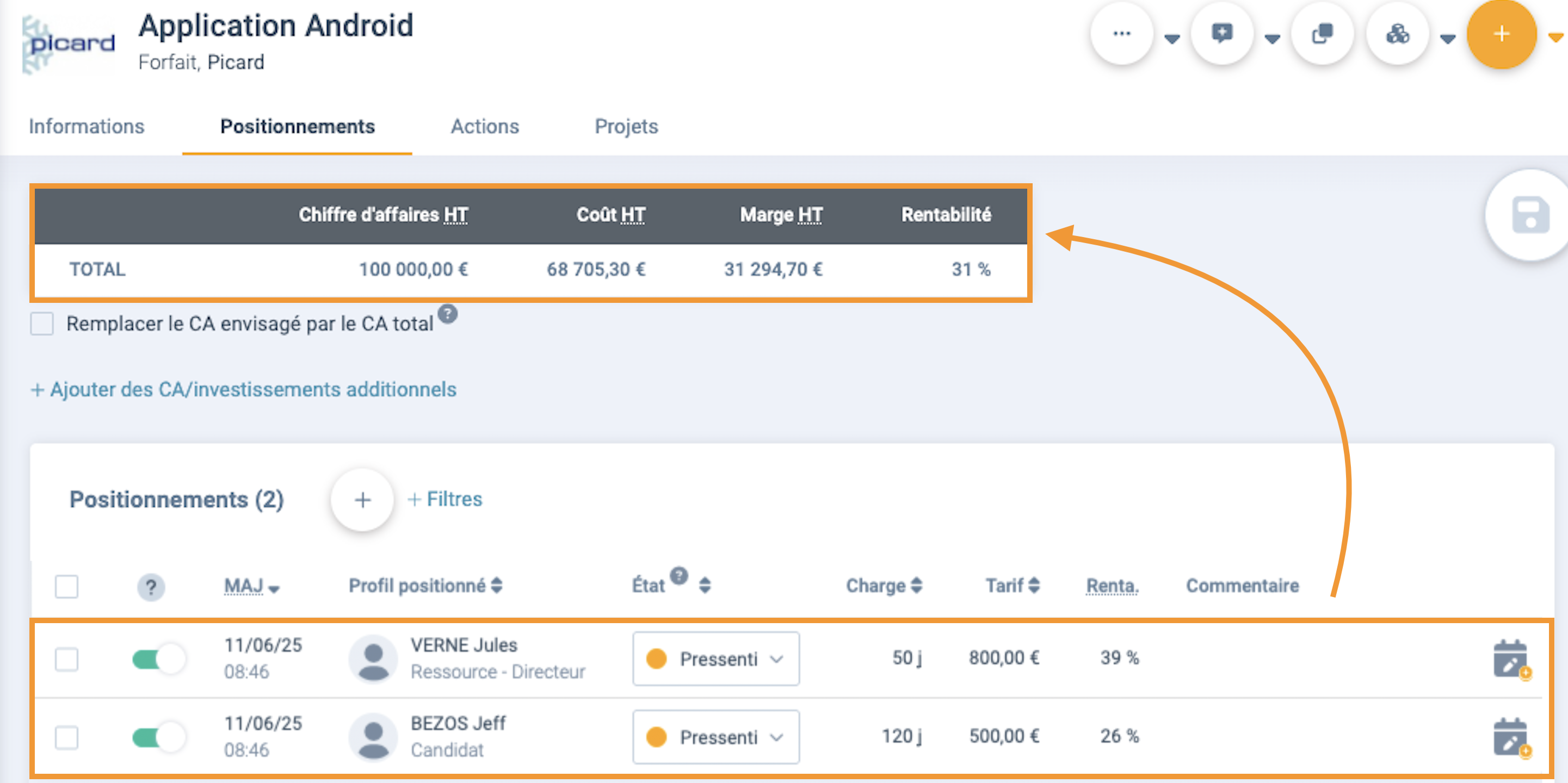Toggle the switch for VERNE Jules row
Viewport: 1568px width, 783px height.
(x=158, y=659)
